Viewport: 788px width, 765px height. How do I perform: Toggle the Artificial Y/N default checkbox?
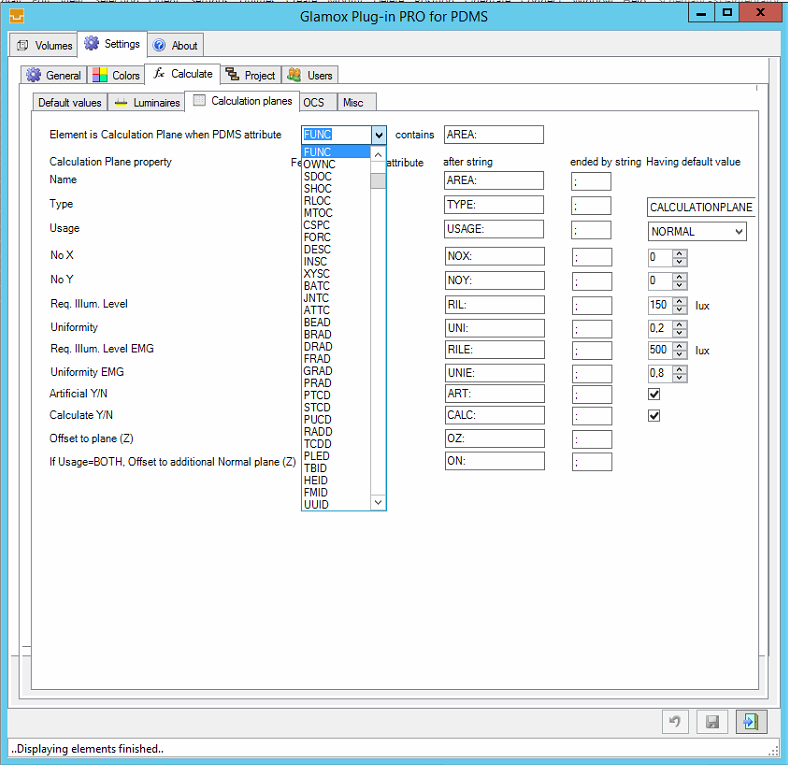[x=654, y=394]
